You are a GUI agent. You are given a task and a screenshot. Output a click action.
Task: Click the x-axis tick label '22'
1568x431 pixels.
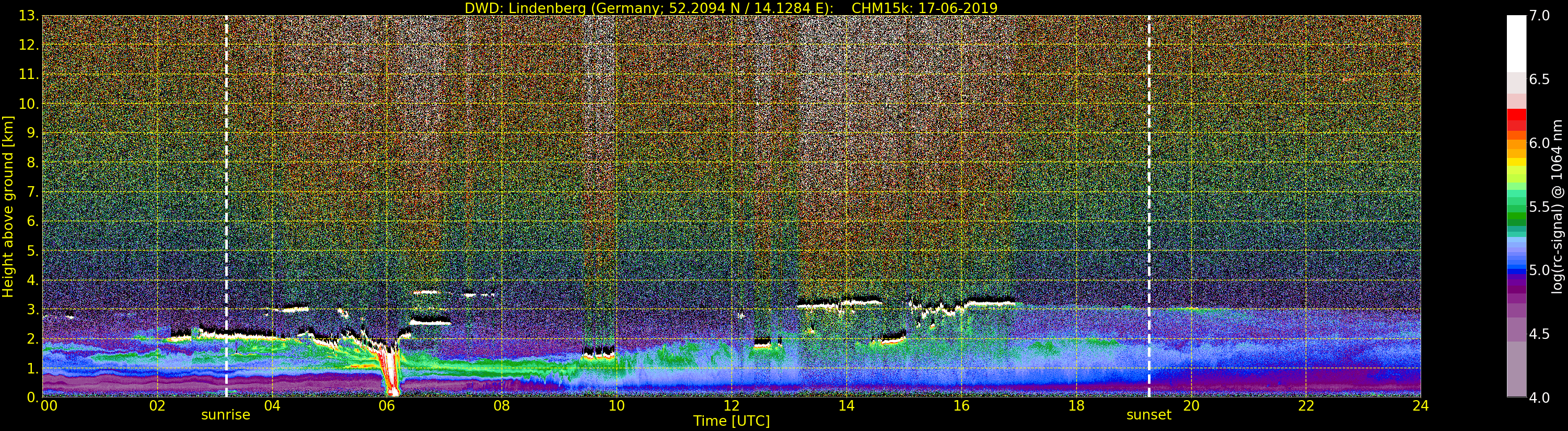(1306, 405)
